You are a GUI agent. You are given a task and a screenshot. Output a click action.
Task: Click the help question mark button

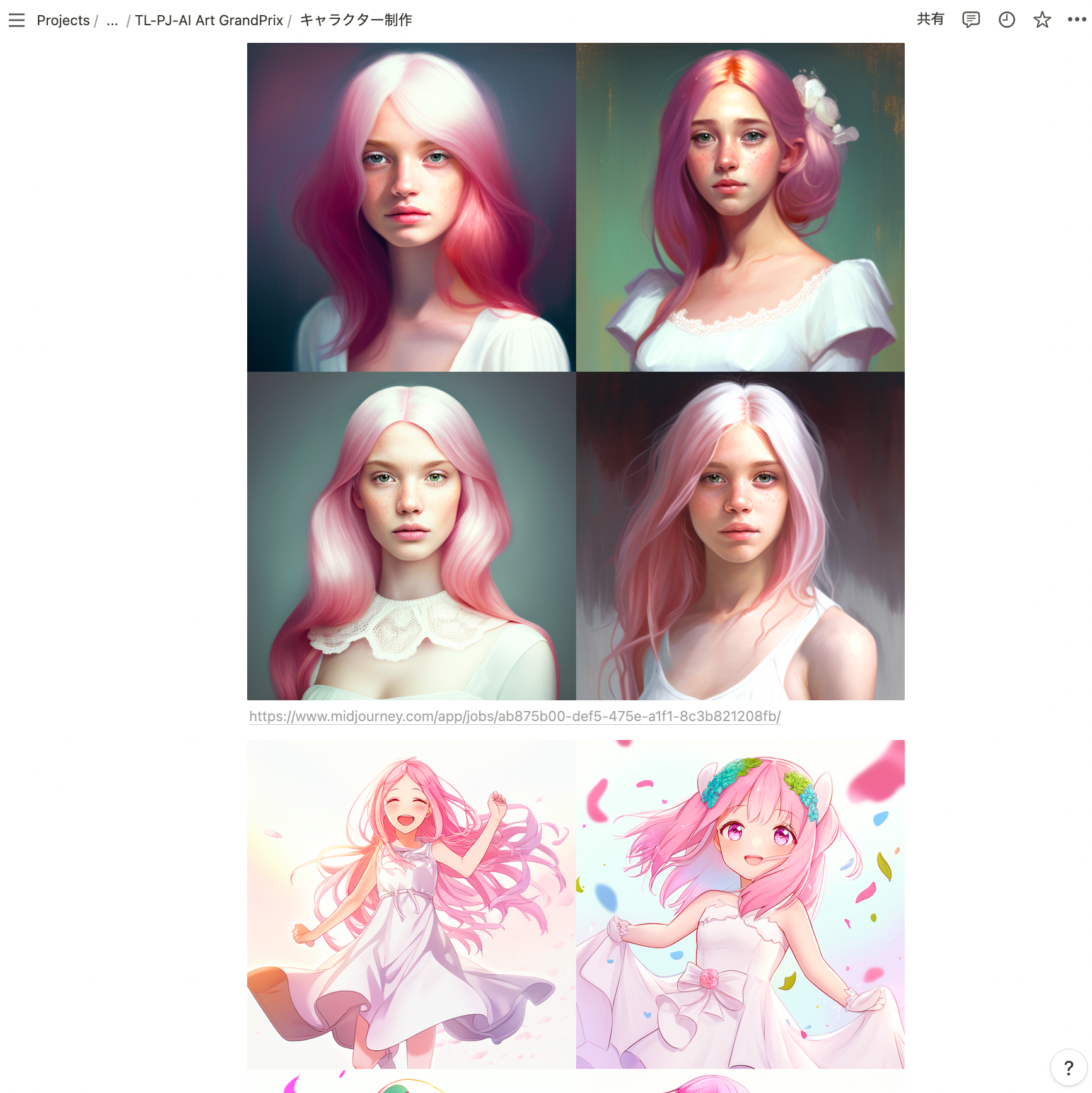[1069, 1068]
